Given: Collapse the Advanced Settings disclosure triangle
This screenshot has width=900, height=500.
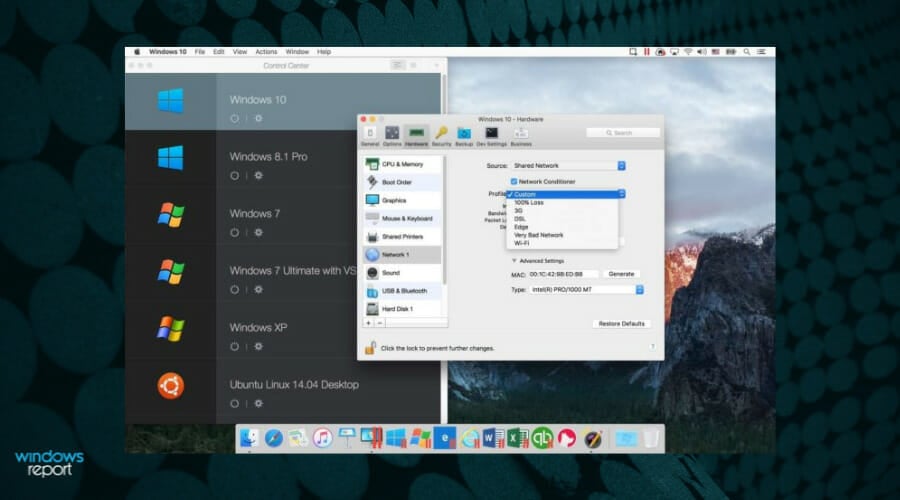Looking at the screenshot, I should 514,261.
